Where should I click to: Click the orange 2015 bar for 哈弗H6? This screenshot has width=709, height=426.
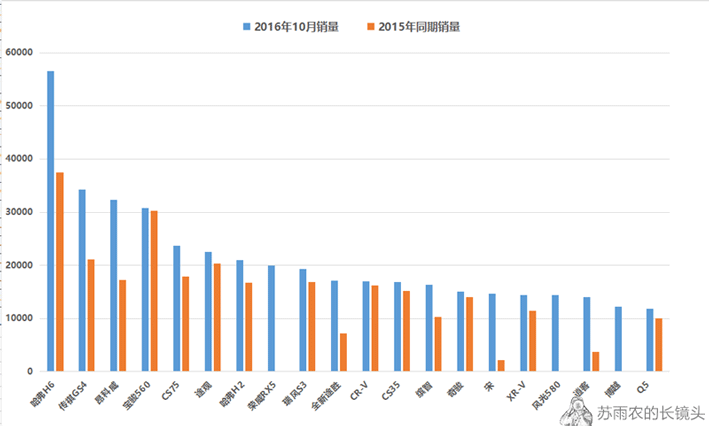coord(60,272)
